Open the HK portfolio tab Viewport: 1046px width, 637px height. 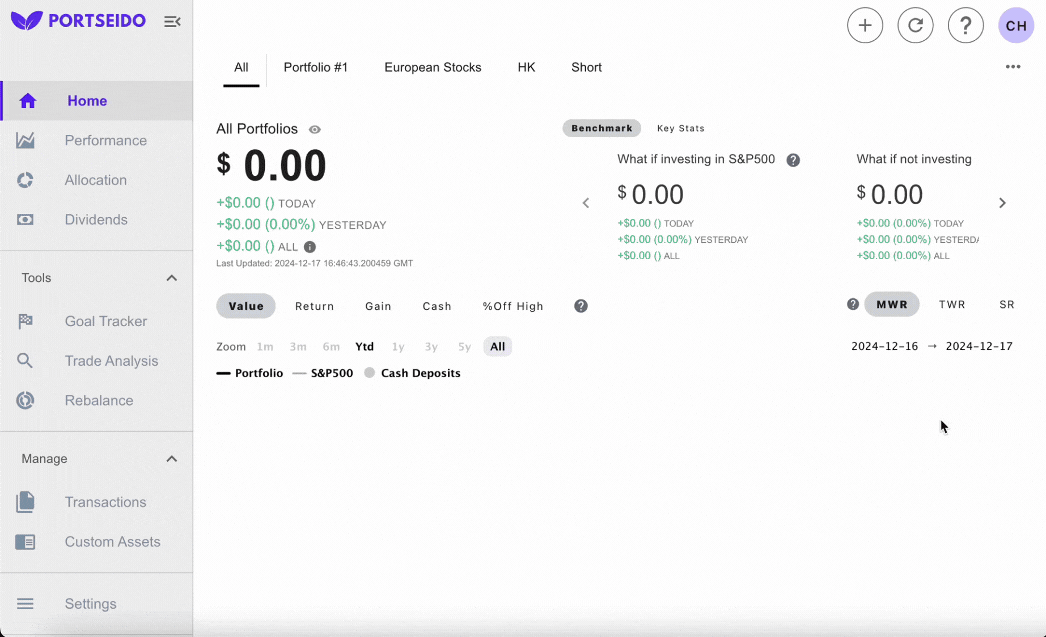[x=527, y=67]
